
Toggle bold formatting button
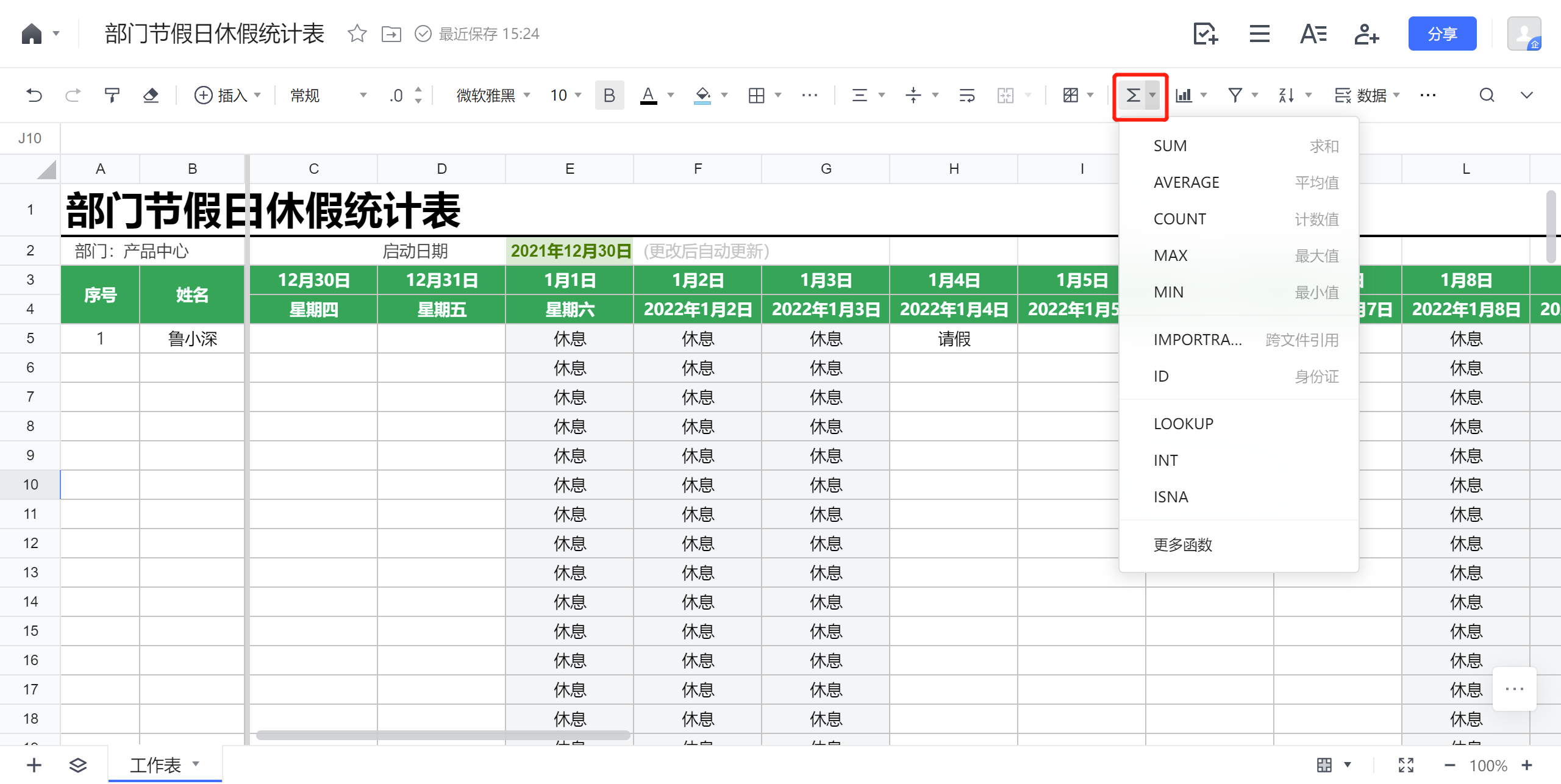pyautogui.click(x=609, y=96)
